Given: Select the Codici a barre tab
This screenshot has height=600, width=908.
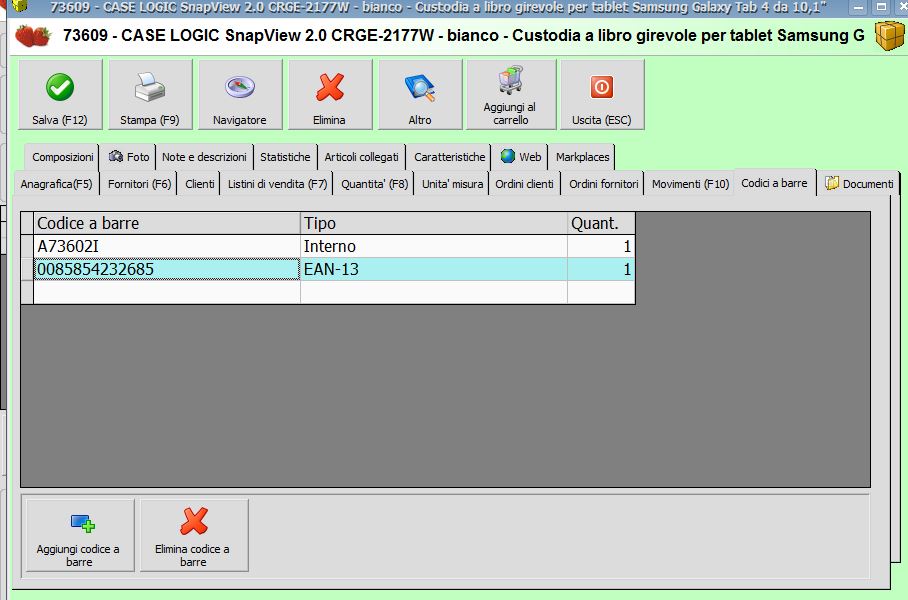Looking at the screenshot, I should 775,182.
